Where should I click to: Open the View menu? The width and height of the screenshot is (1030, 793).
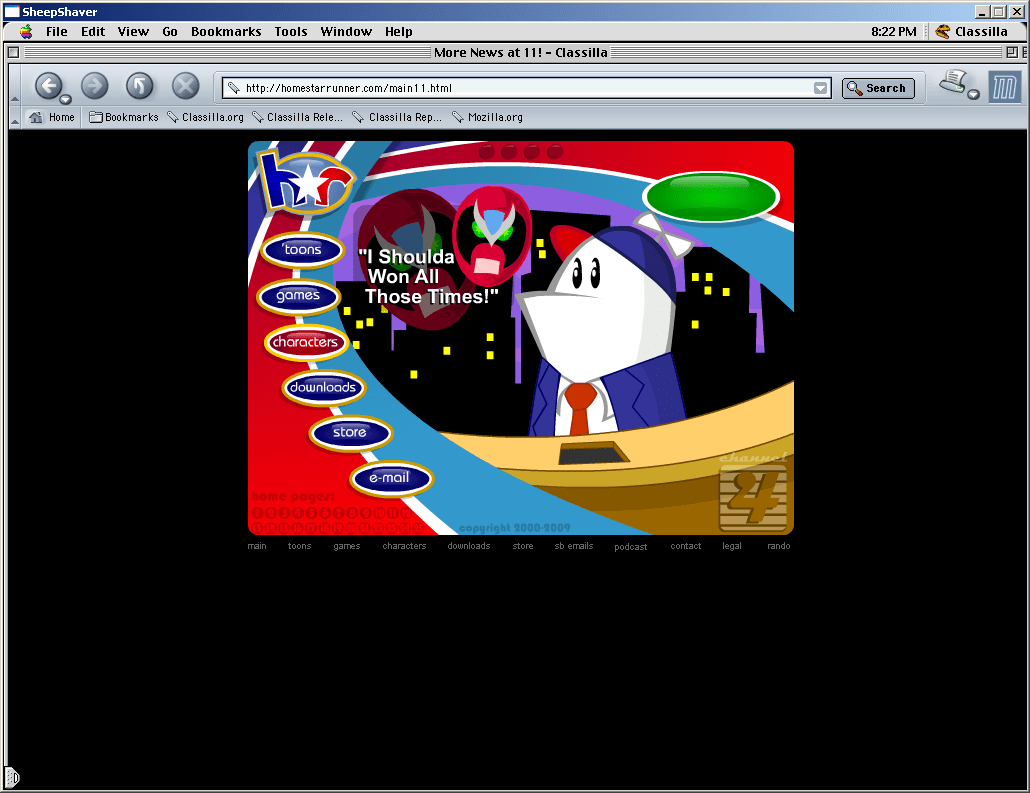133,32
